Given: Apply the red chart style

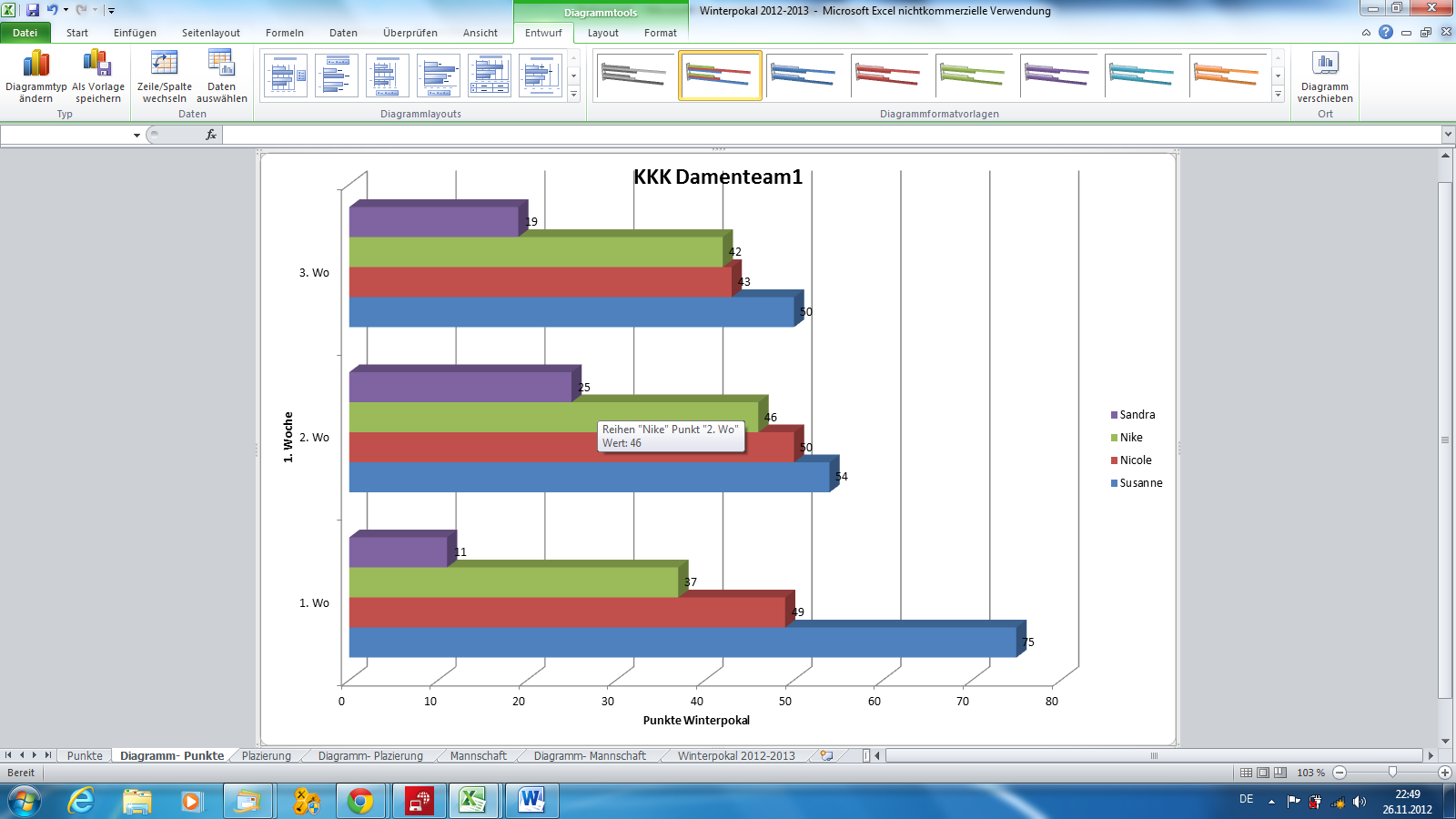Looking at the screenshot, I should coord(889,76).
